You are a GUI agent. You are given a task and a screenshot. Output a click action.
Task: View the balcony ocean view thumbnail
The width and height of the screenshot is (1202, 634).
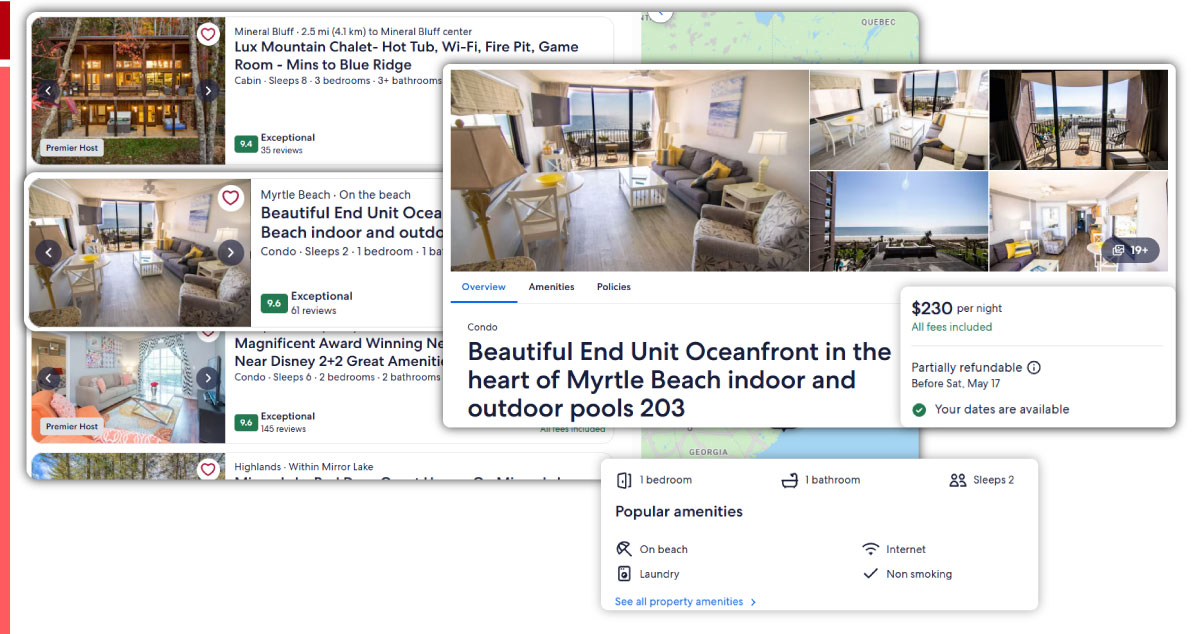(1078, 119)
